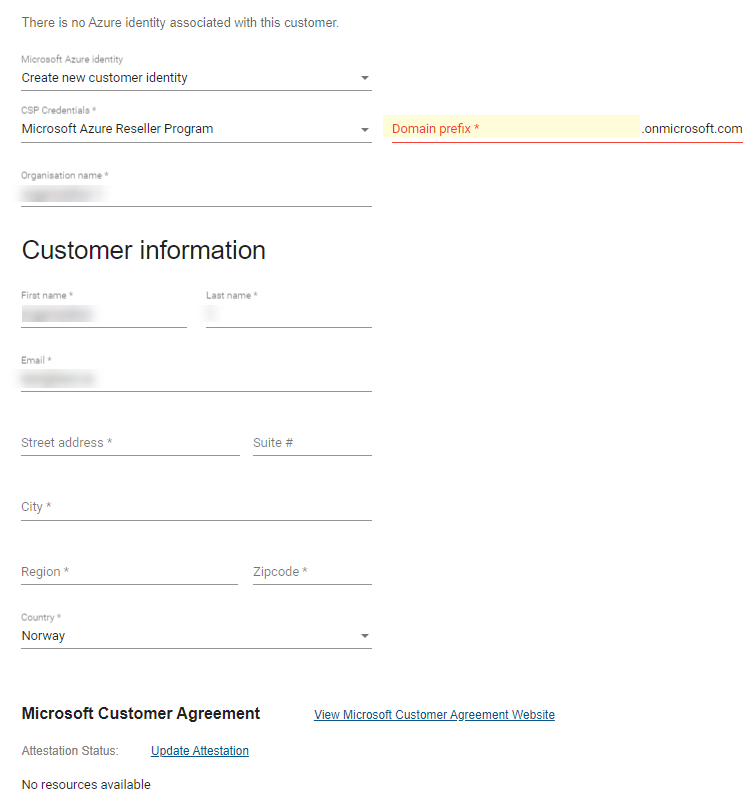Click the Domain prefix input field

[516, 128]
